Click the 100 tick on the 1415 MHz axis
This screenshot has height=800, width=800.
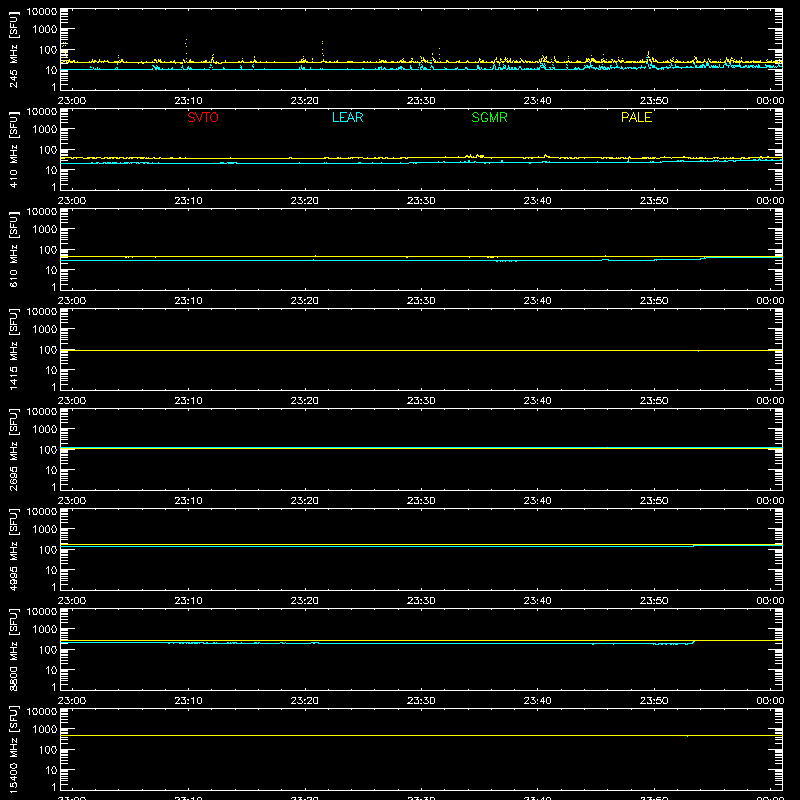(x=48, y=350)
